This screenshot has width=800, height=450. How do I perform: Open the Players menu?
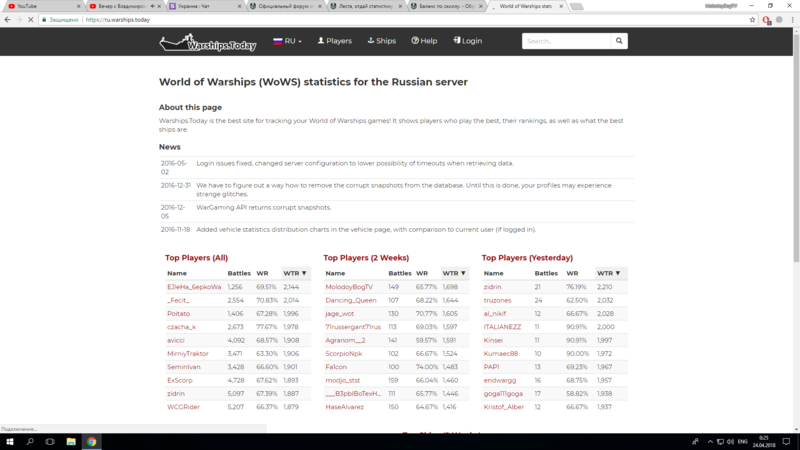(335, 41)
